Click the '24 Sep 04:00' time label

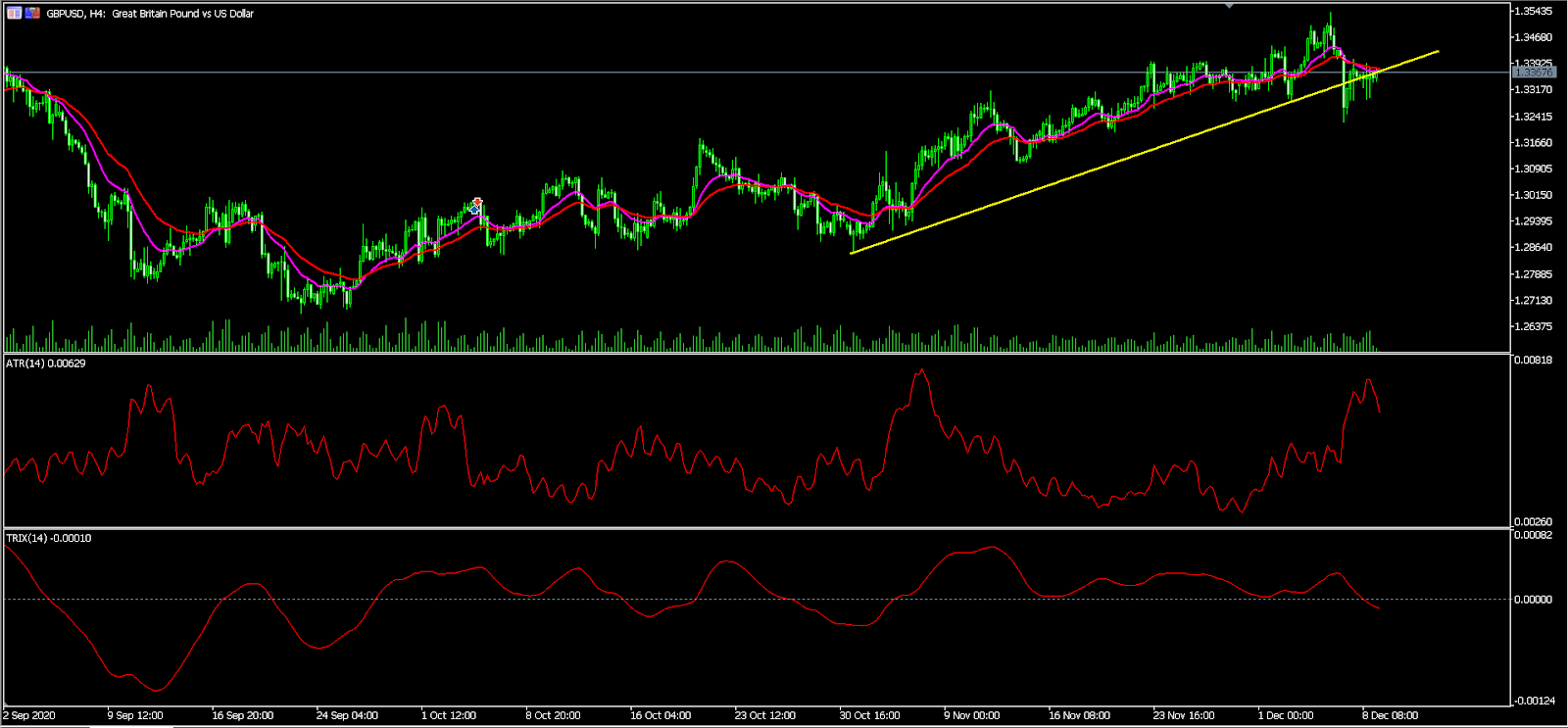(x=347, y=715)
